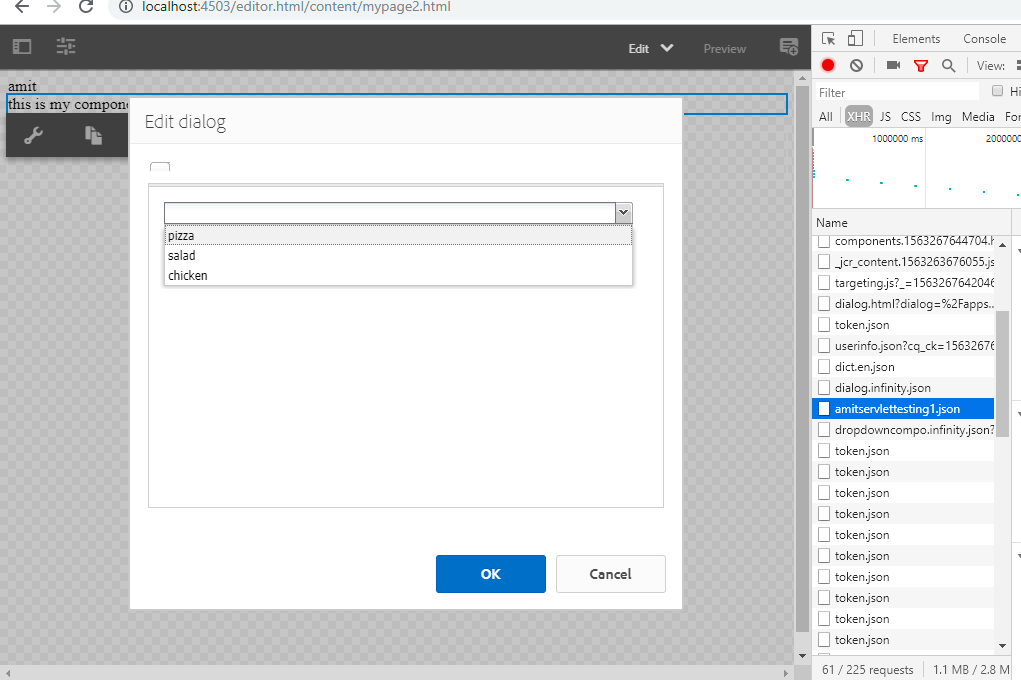Toggle the AEM side panel icon
1021x680 pixels.
[x=22, y=47]
